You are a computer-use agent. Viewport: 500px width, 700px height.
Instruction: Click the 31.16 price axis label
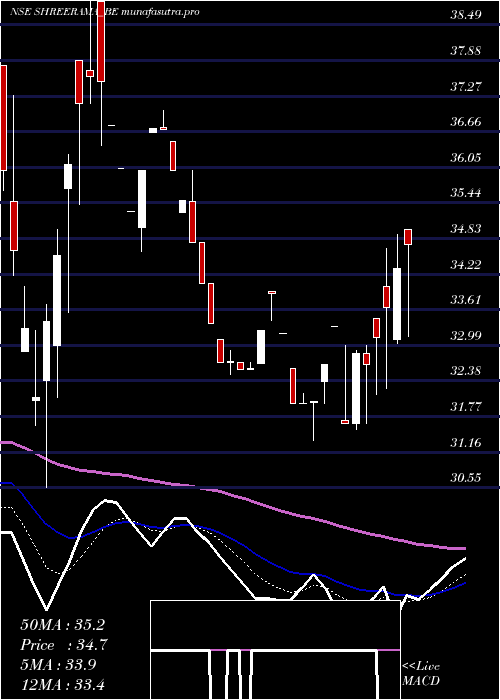(466, 442)
